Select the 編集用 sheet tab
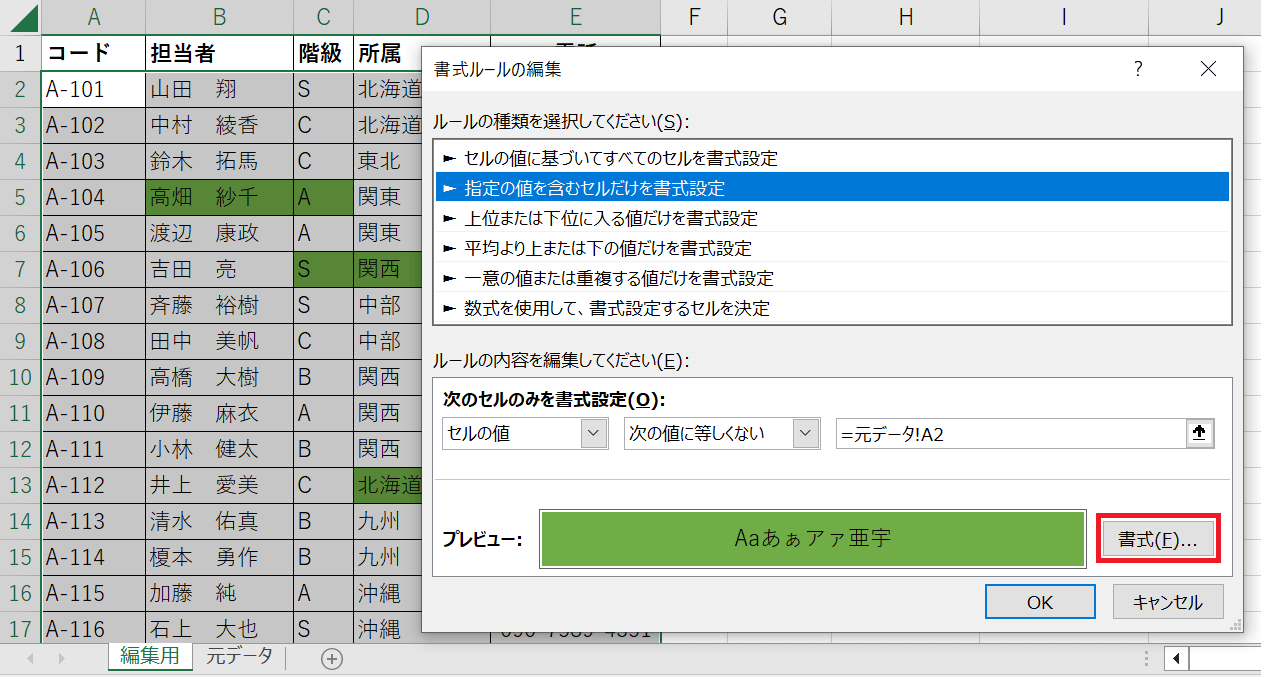Image resolution: width=1261 pixels, height=677 pixels. pyautogui.click(x=150, y=657)
